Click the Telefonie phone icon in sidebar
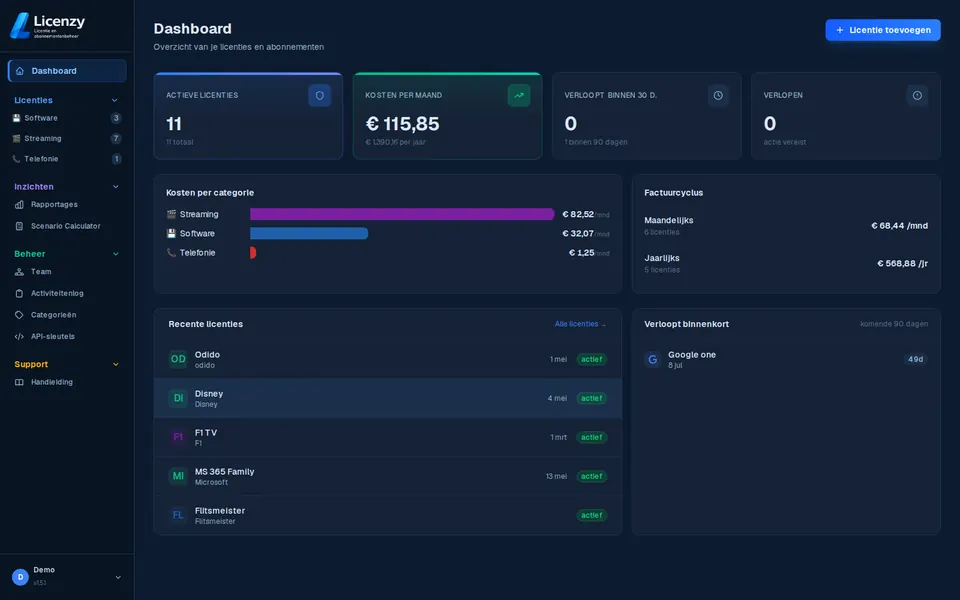960x600 pixels. 17,159
